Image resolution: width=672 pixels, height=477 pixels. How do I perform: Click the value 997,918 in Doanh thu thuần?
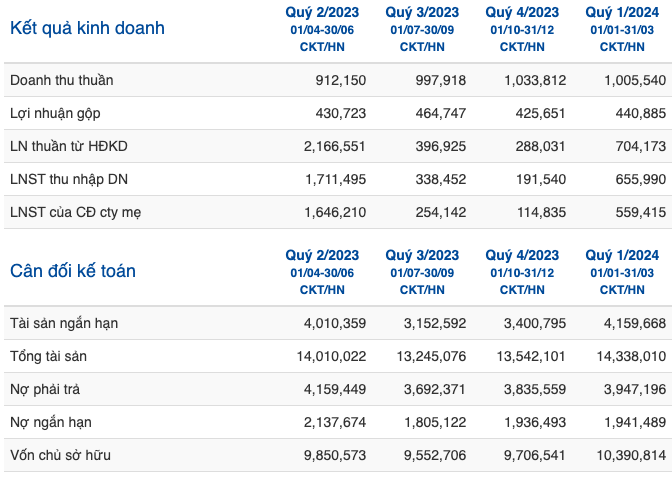(x=441, y=80)
